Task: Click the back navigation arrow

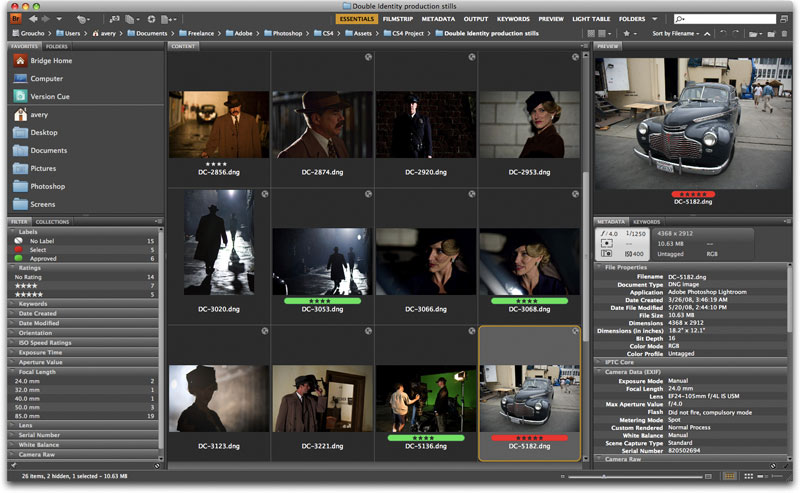Action: [x=33, y=19]
